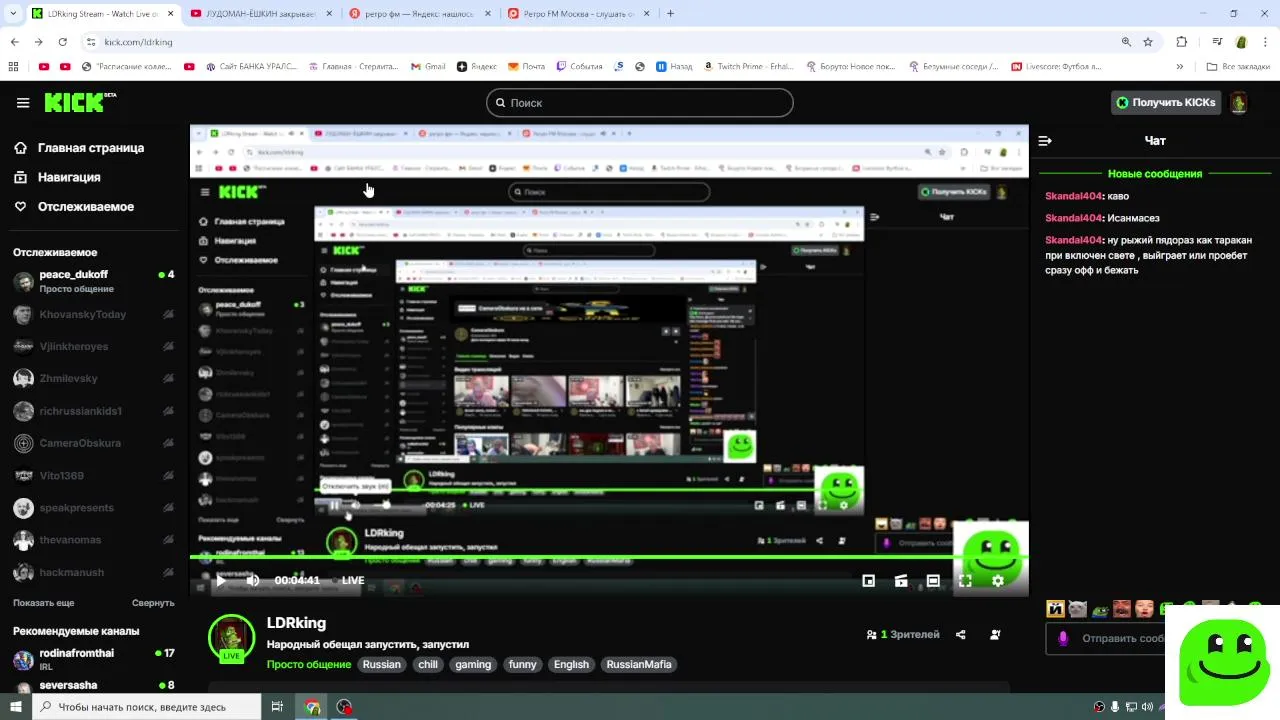
Task: Mute the stream with the speaker icon
Action: pos(253,580)
